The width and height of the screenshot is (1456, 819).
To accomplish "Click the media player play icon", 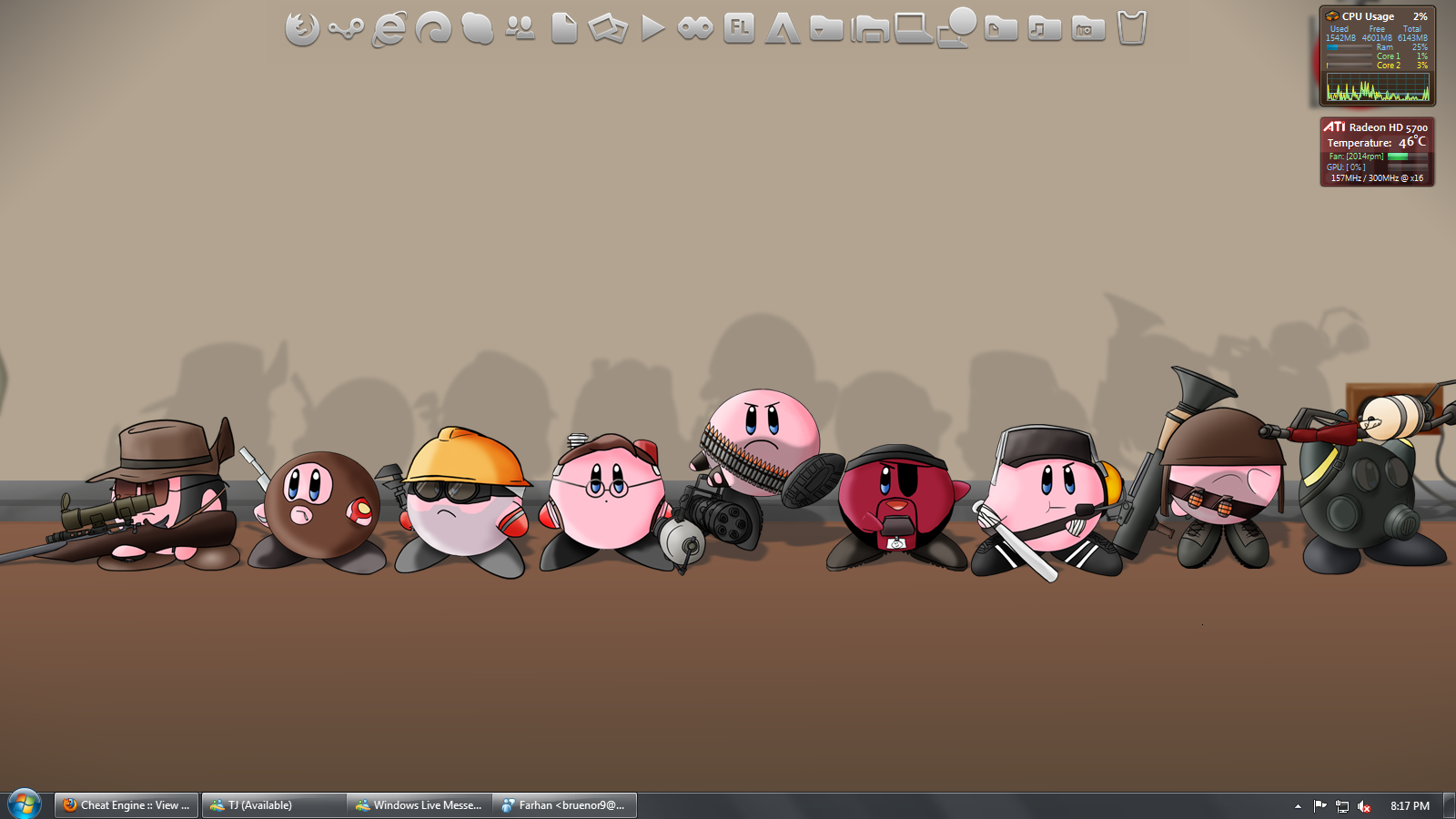I will tap(652, 28).
